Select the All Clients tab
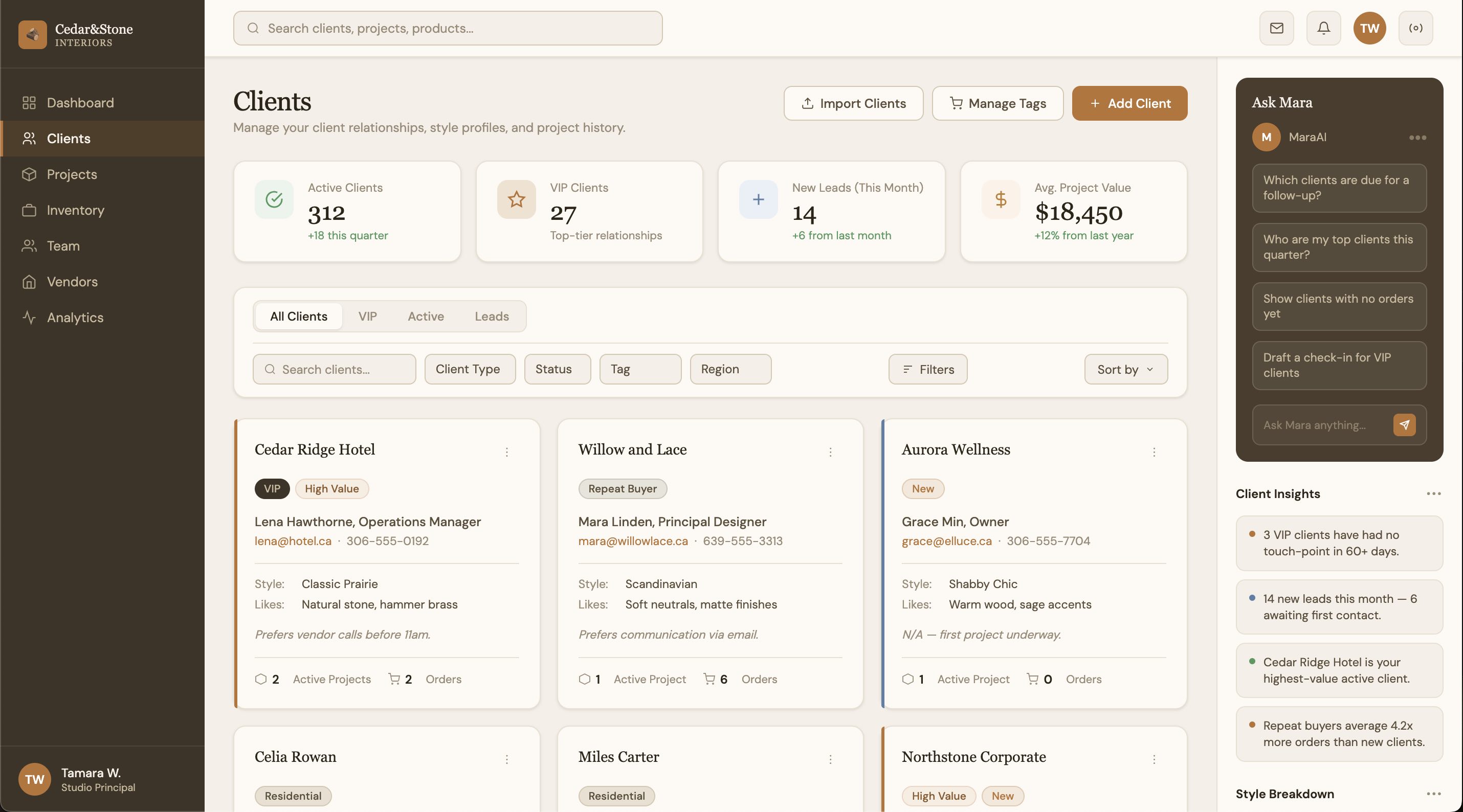The width and height of the screenshot is (1463, 812). (298, 317)
